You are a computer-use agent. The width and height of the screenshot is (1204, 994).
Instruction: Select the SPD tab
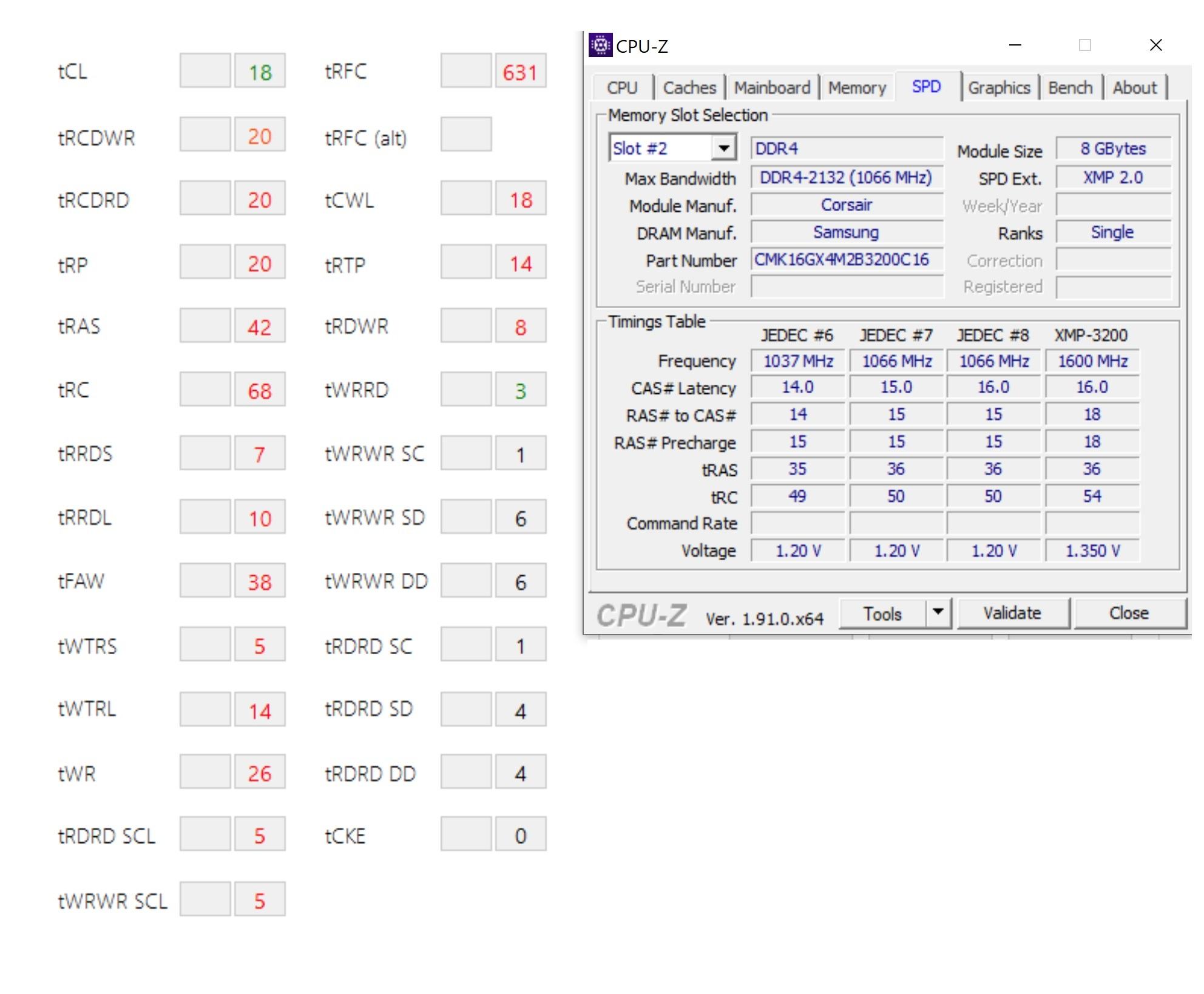926,87
